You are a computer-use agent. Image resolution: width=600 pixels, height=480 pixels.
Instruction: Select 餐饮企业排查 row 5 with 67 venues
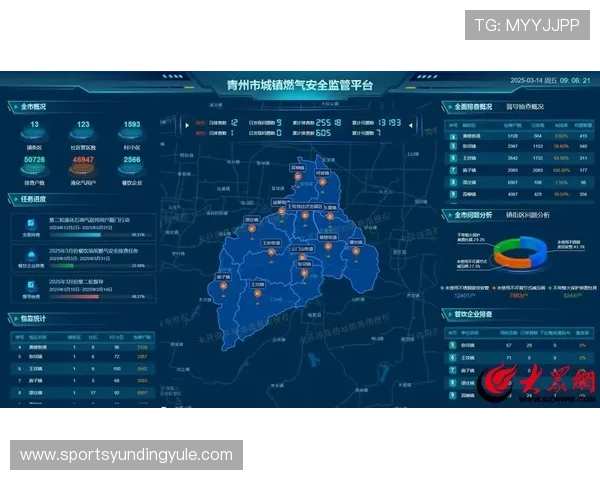click(519, 345)
